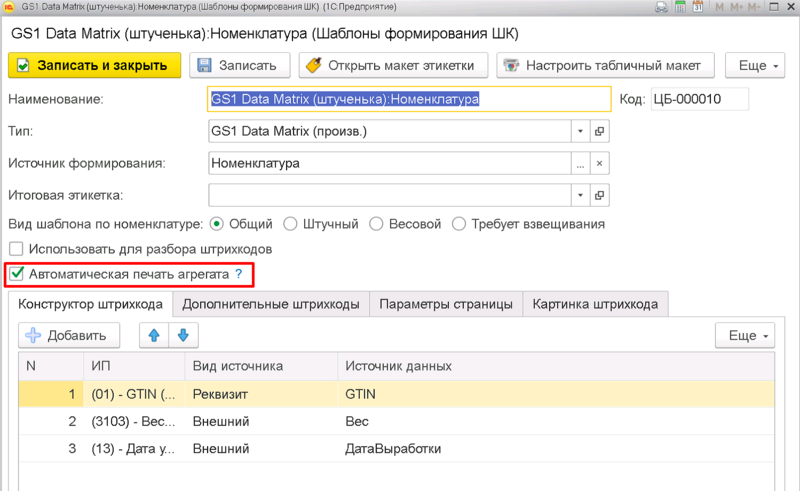
Task: Expand the top Еще menu
Action: coord(755,65)
